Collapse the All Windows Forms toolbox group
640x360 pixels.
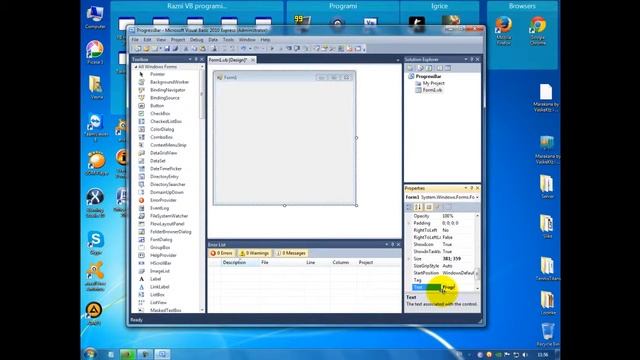coord(136,67)
